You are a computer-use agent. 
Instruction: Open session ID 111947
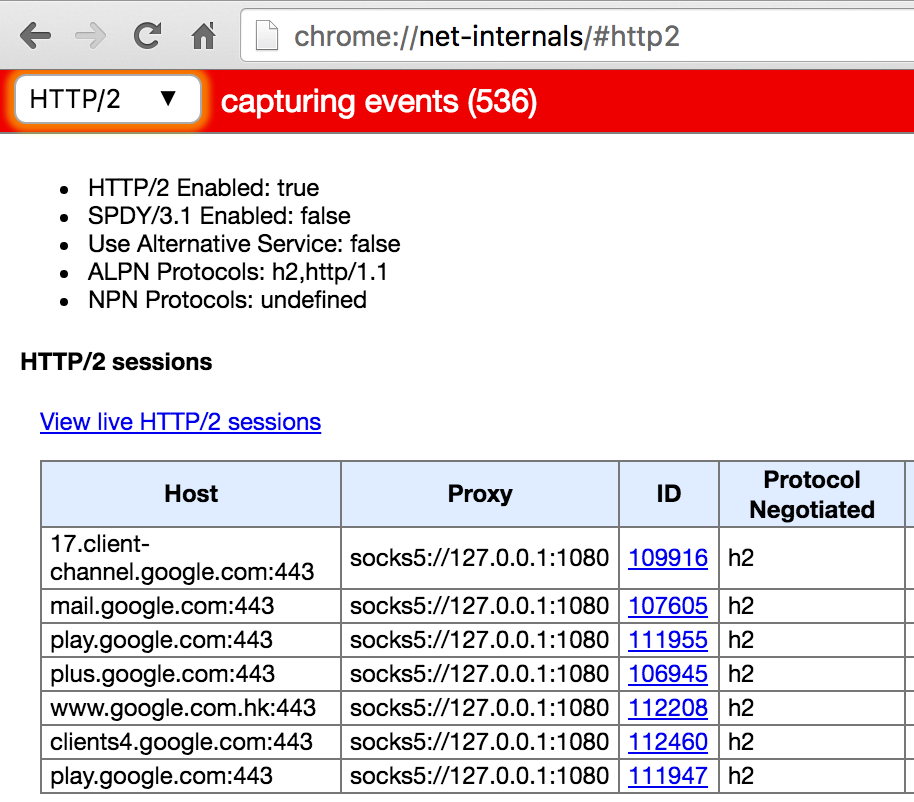tap(668, 776)
